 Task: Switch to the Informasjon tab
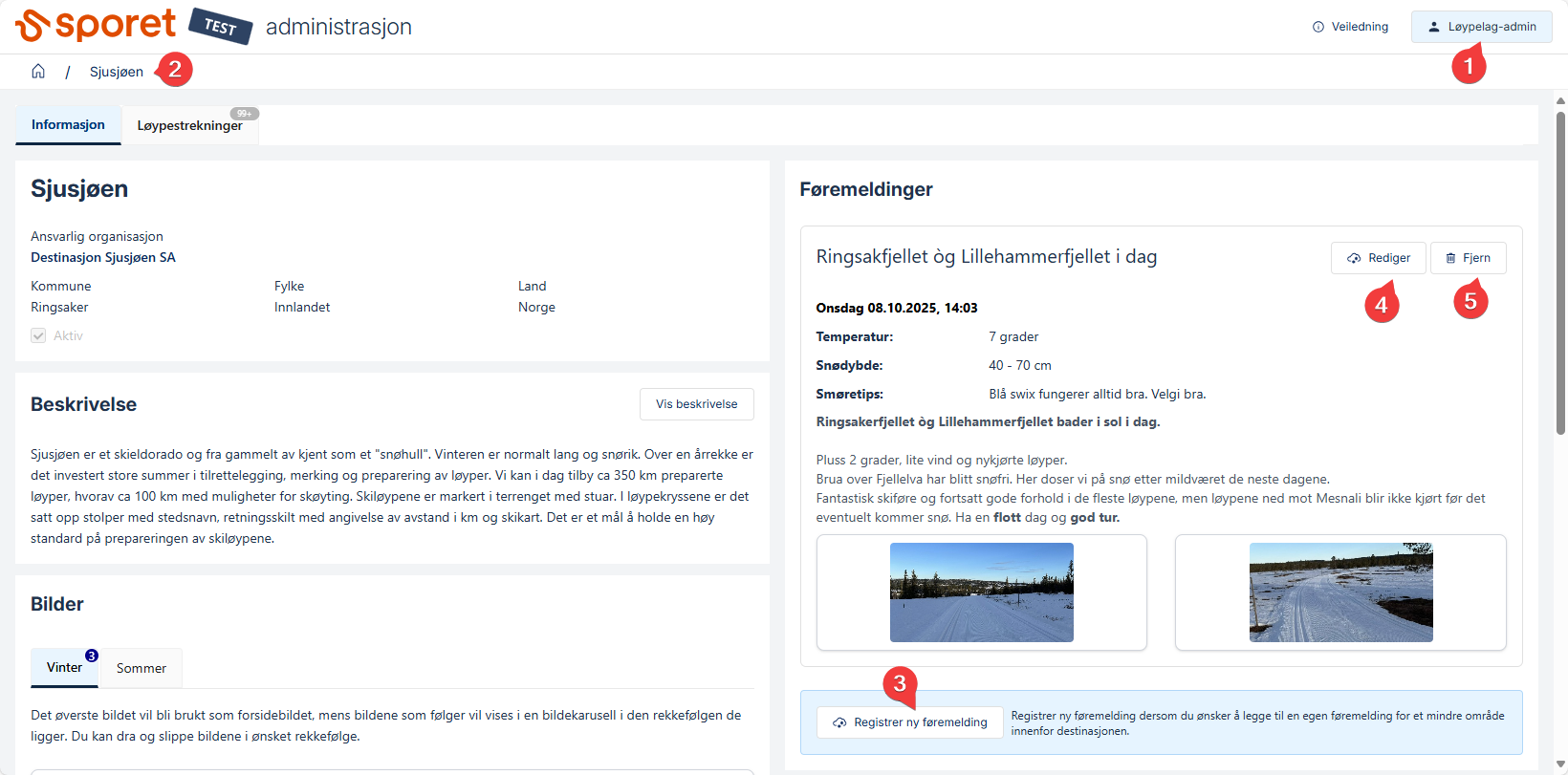coord(68,125)
